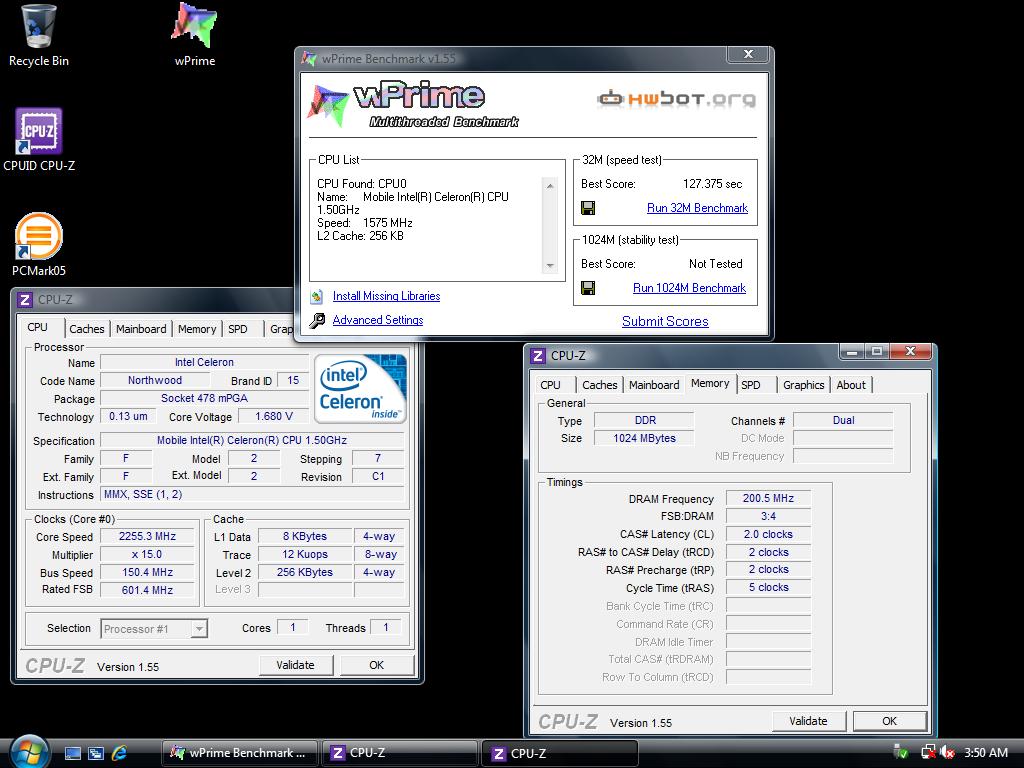Switch to CPU tab in right CPU-Z
Viewport: 1024px width, 768px height.
(551, 385)
